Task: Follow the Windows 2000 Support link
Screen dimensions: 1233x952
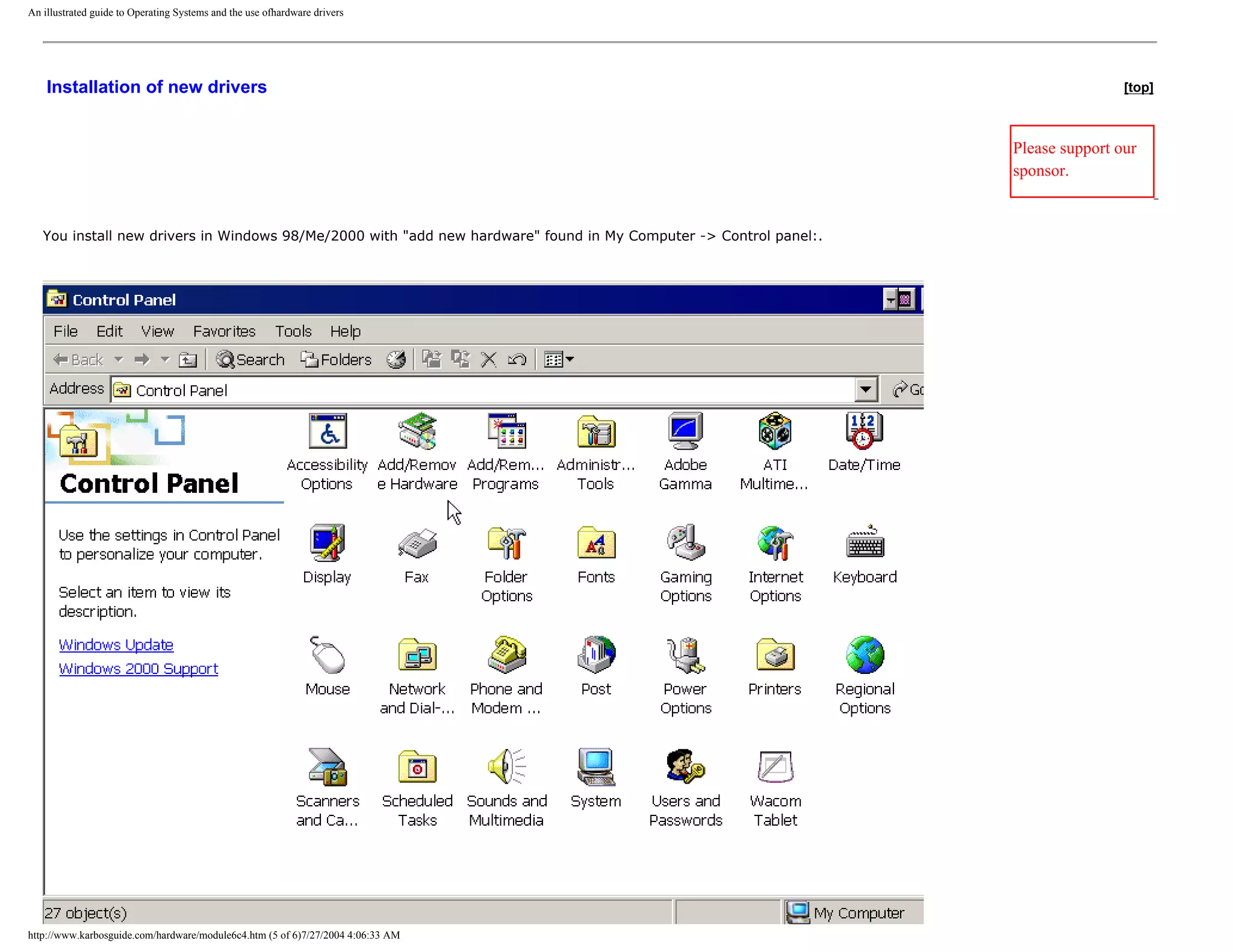Action: pyautogui.click(x=138, y=669)
